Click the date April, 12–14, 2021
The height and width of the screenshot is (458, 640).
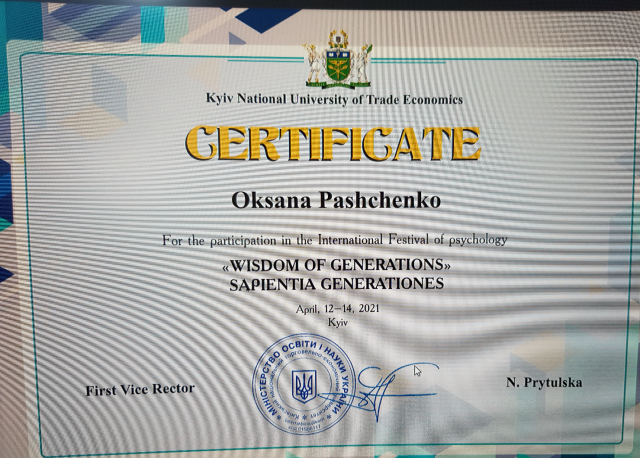[x=338, y=309]
